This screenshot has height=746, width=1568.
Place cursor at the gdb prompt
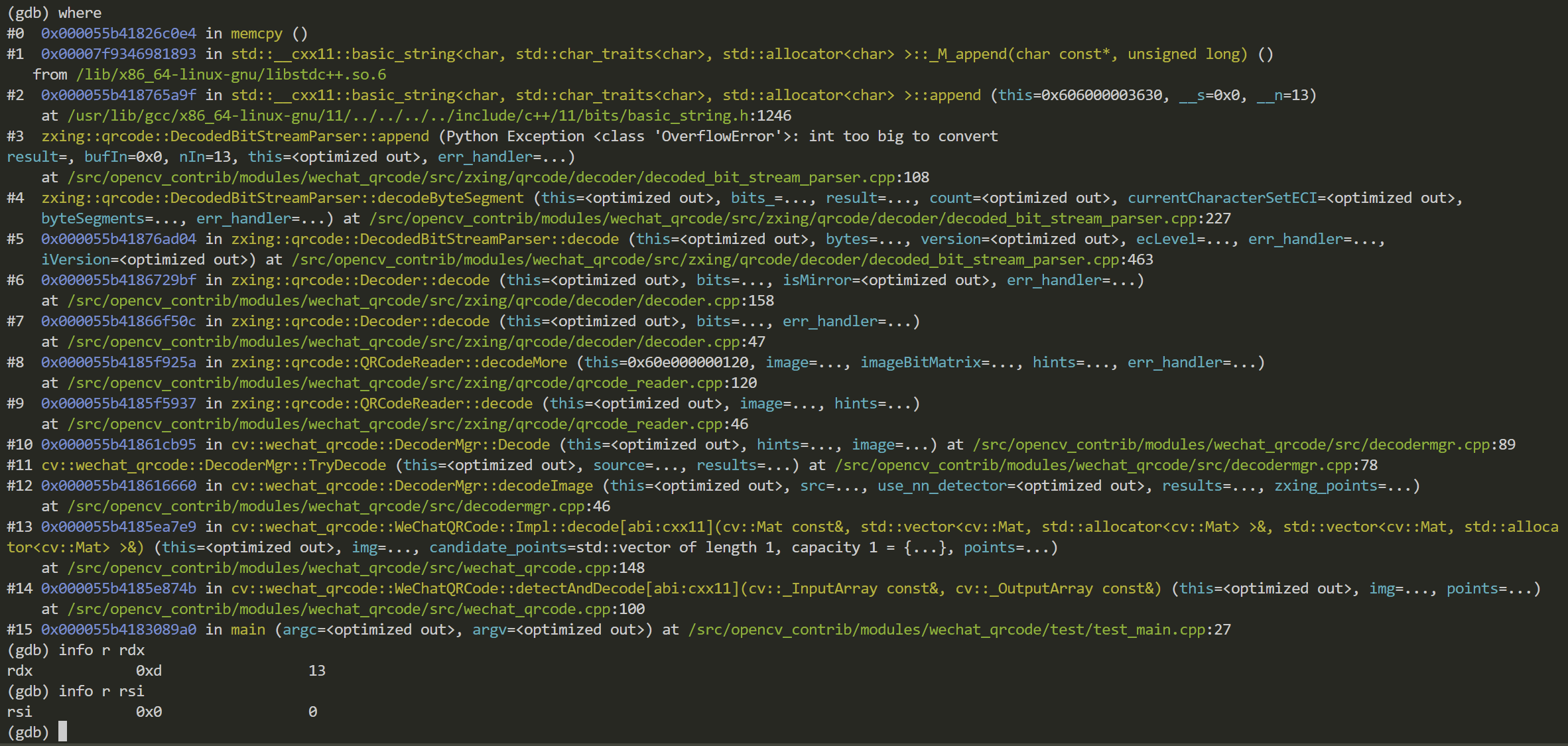(x=63, y=732)
